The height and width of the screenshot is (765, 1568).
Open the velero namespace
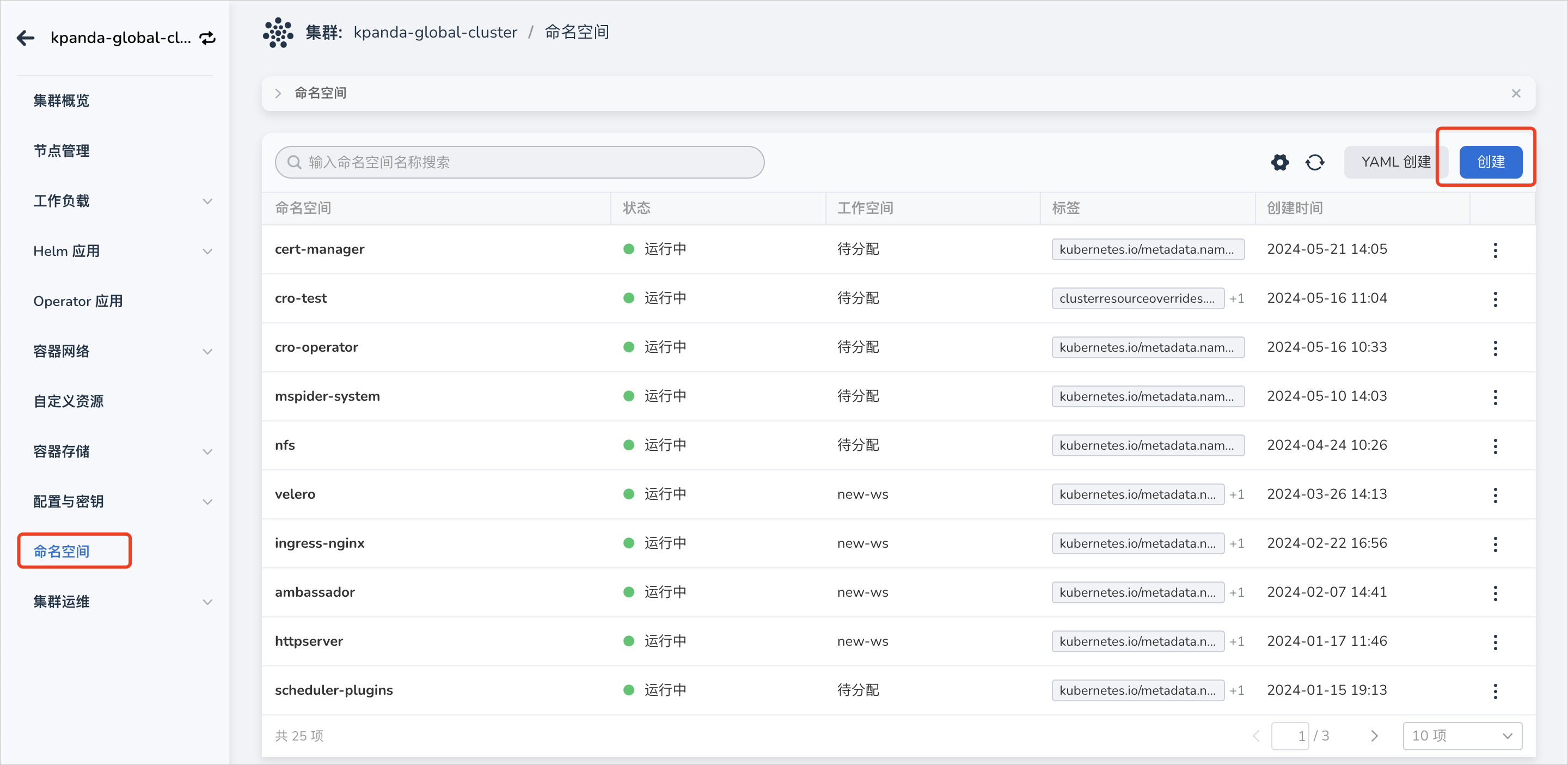(295, 495)
